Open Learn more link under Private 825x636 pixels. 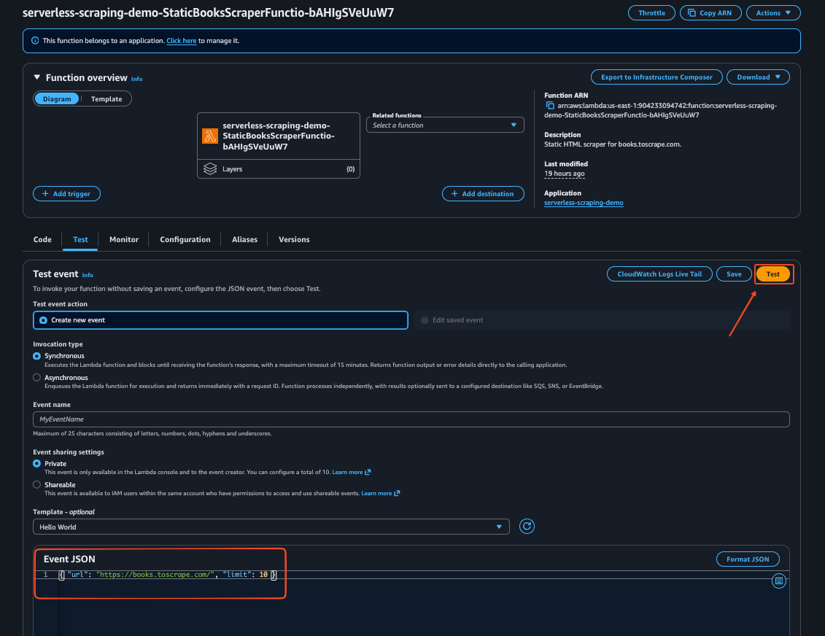(347, 472)
